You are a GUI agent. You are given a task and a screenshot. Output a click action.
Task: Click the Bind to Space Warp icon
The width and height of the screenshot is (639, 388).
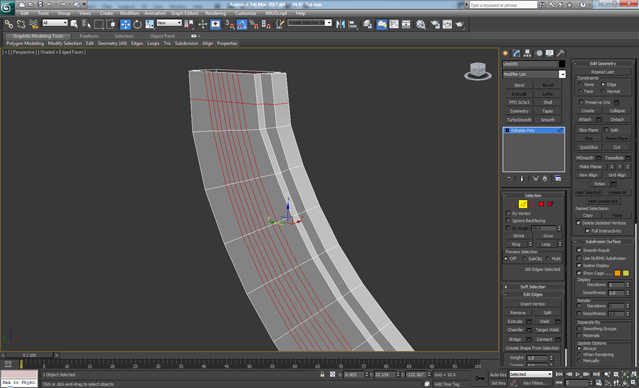(34, 24)
